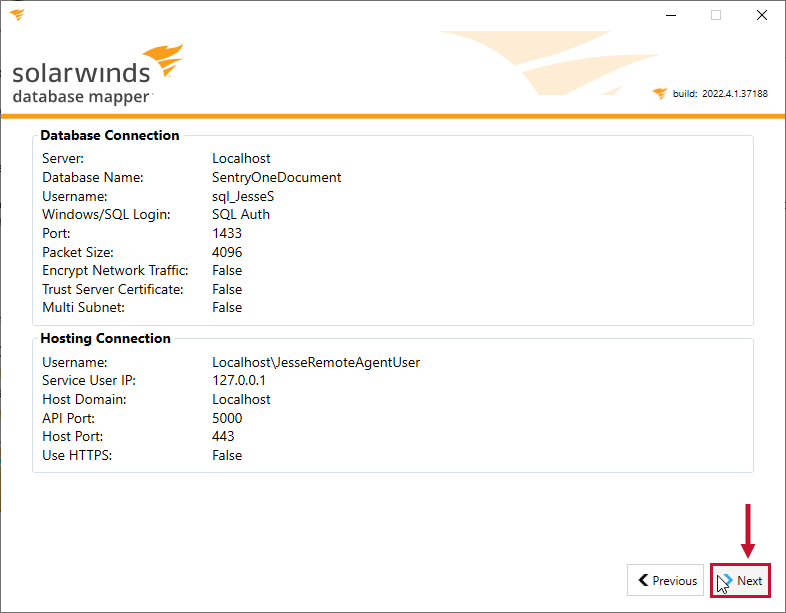This screenshot has height=613, width=786.
Task: Click hosting username Localhost\JesseRemoteAgentUser
Action: pyautogui.click(x=316, y=362)
